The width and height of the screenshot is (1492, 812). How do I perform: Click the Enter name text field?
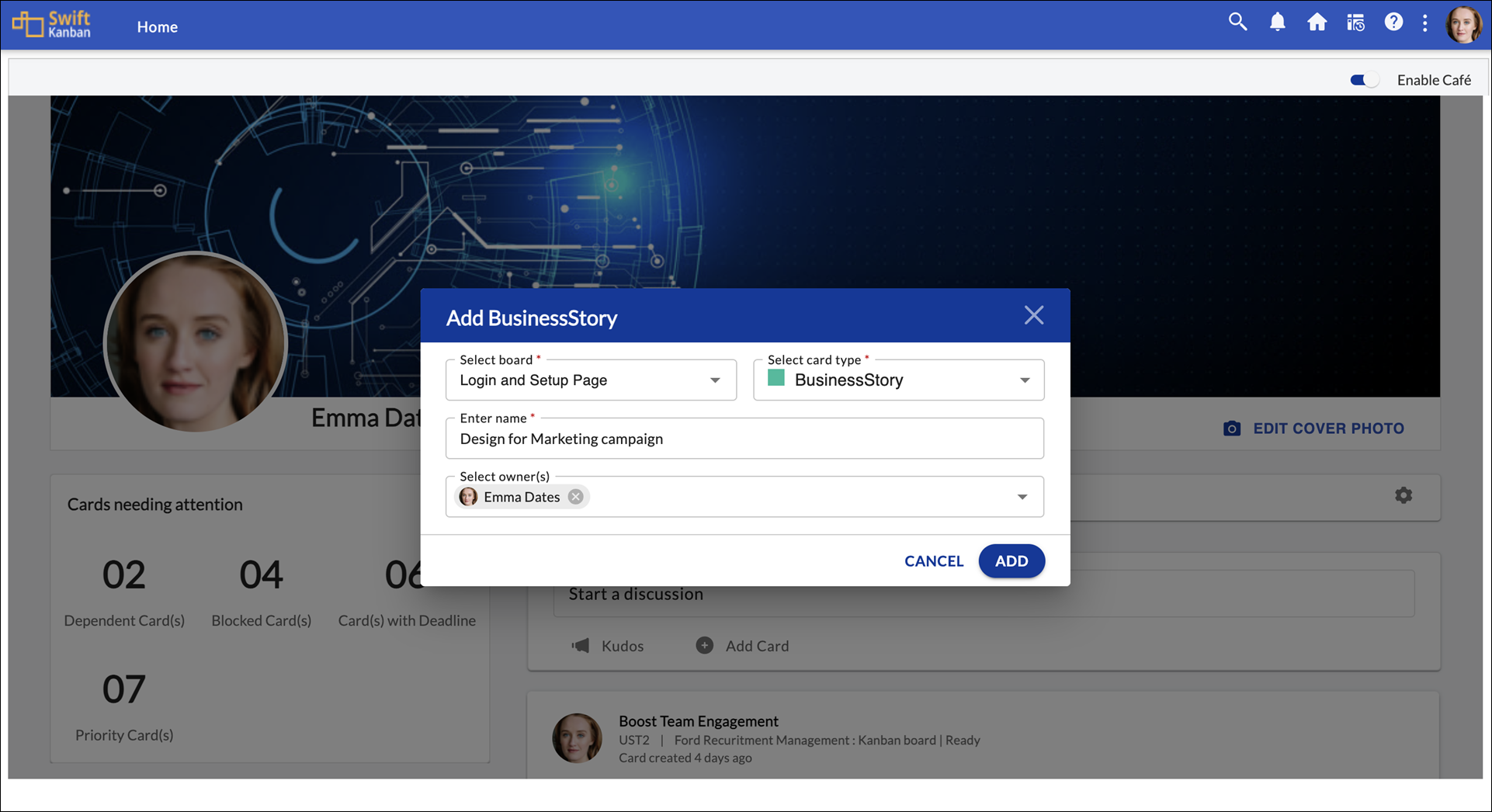[x=744, y=439]
